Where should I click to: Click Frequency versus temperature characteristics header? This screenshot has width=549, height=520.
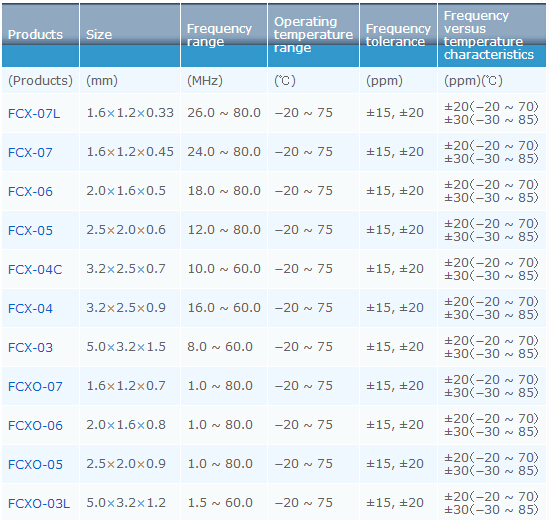pyautogui.click(x=492, y=35)
